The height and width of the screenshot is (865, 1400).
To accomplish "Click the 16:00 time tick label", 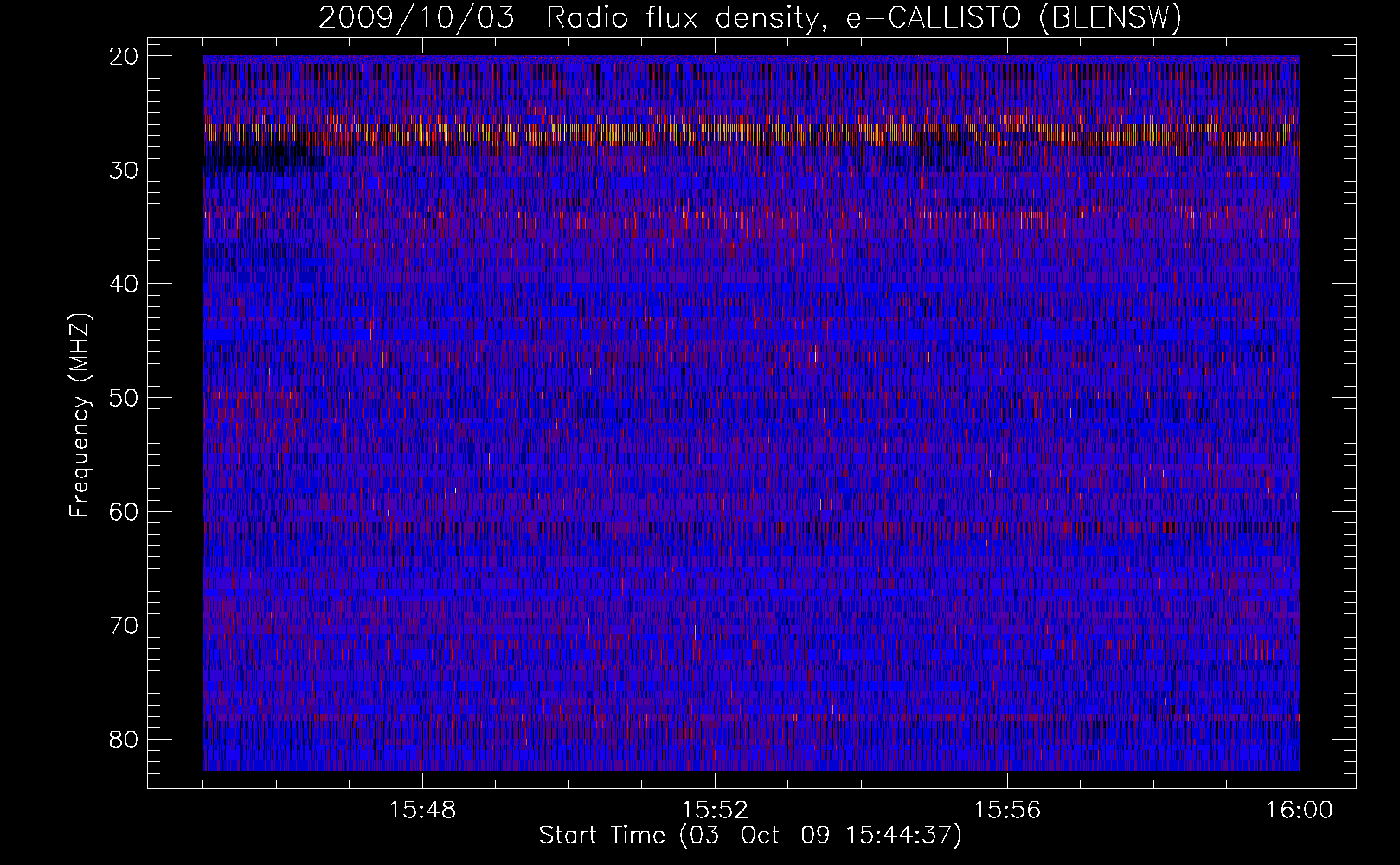I will click(1300, 811).
